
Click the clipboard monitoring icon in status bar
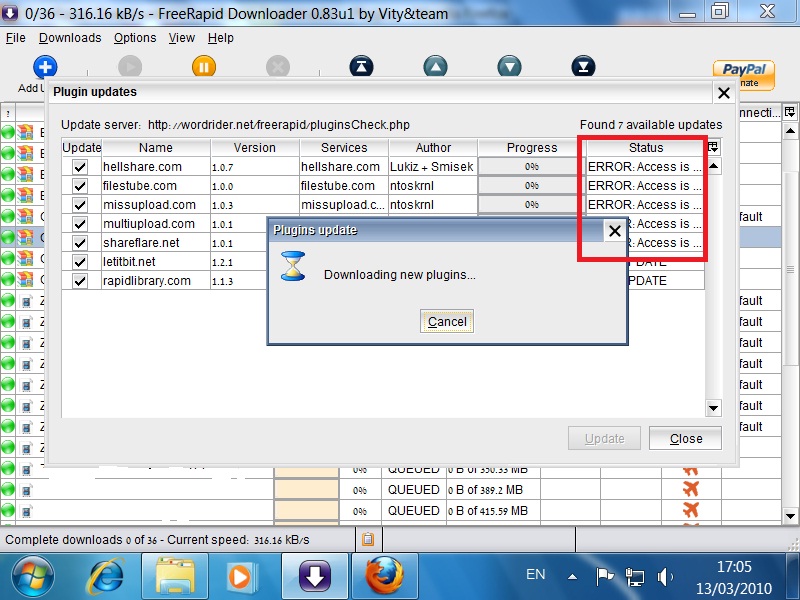tap(367, 539)
